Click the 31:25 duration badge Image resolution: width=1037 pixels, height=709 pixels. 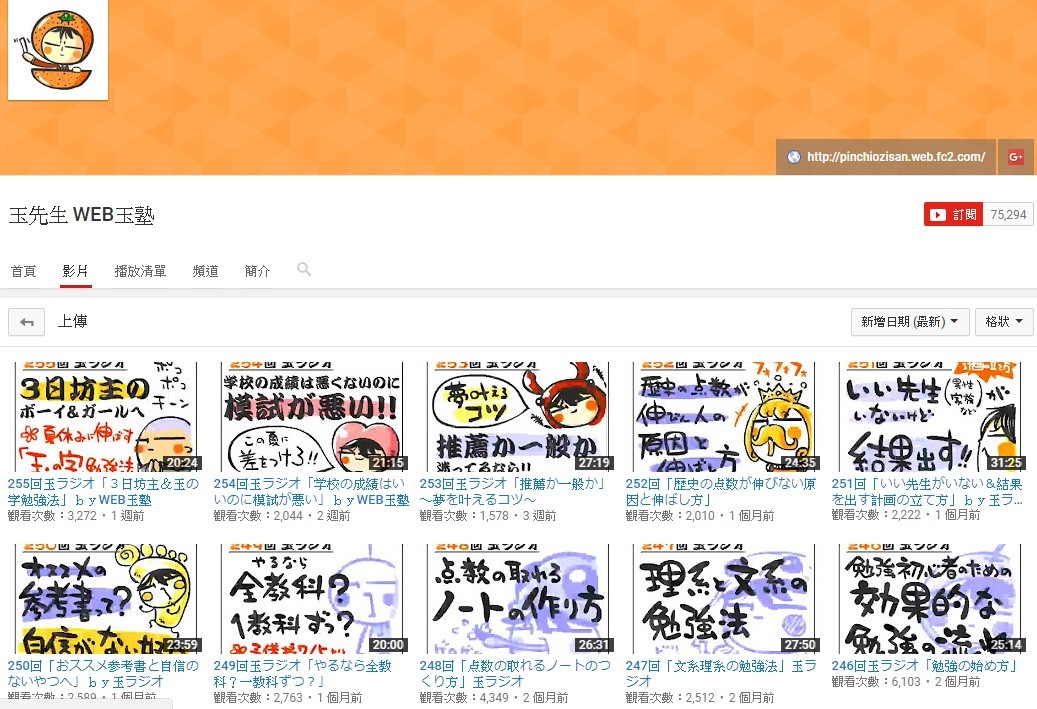click(1006, 463)
